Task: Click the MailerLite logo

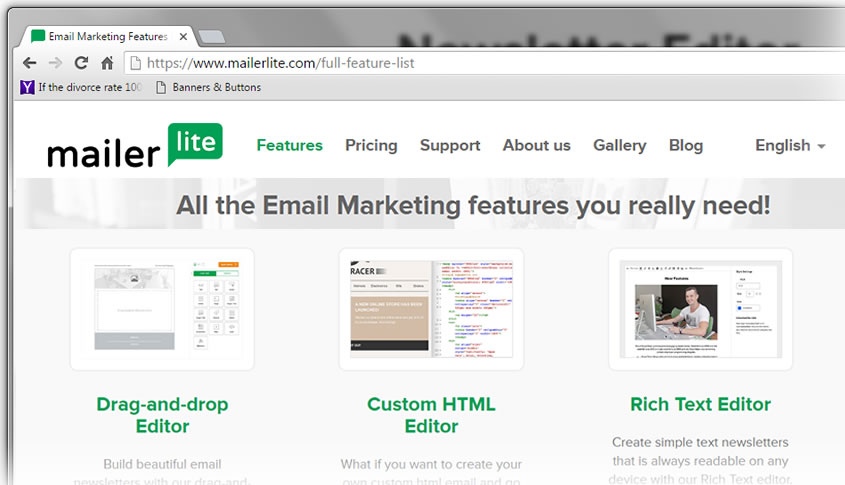Action: (x=135, y=146)
